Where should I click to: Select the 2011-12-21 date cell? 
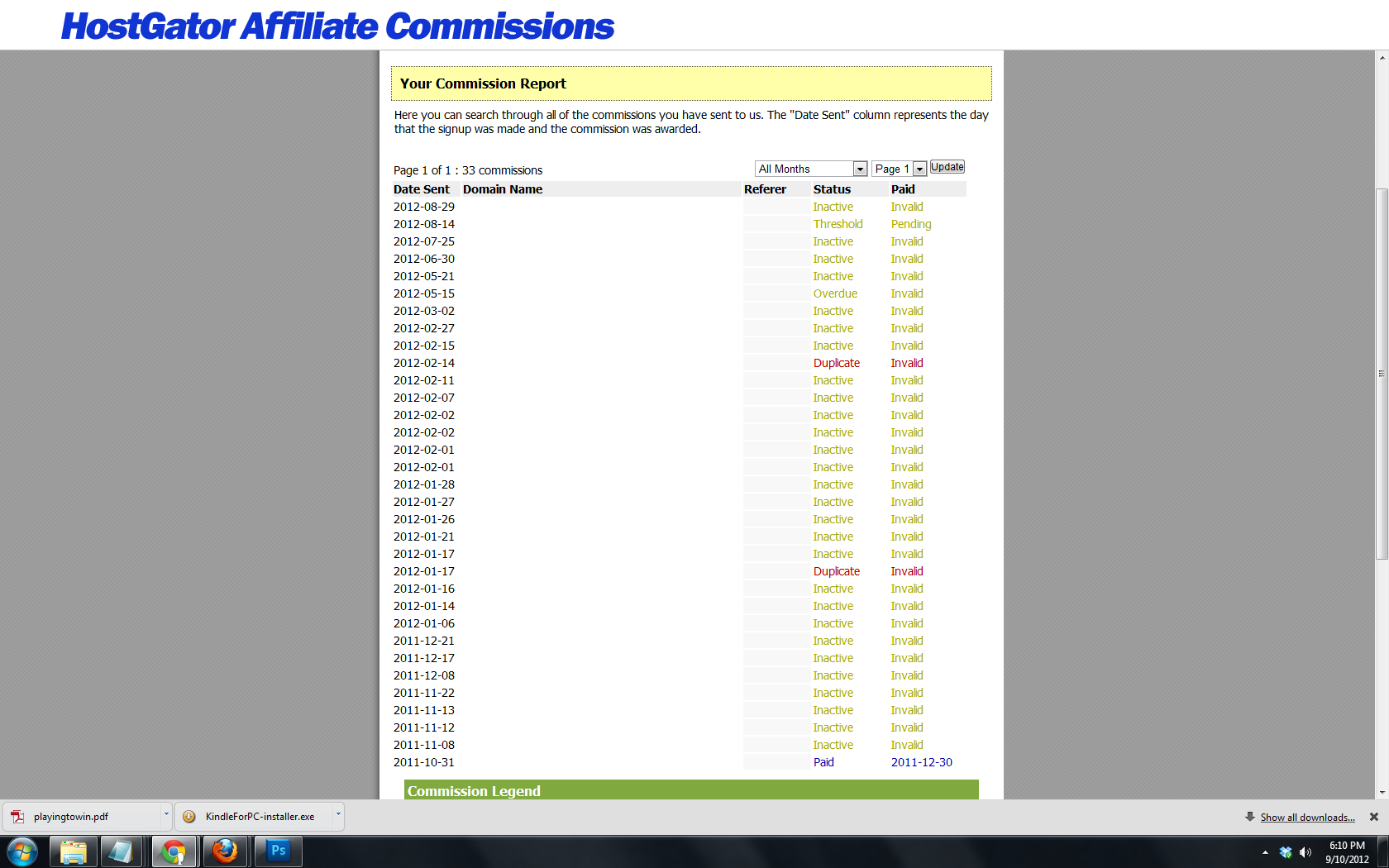(x=424, y=641)
